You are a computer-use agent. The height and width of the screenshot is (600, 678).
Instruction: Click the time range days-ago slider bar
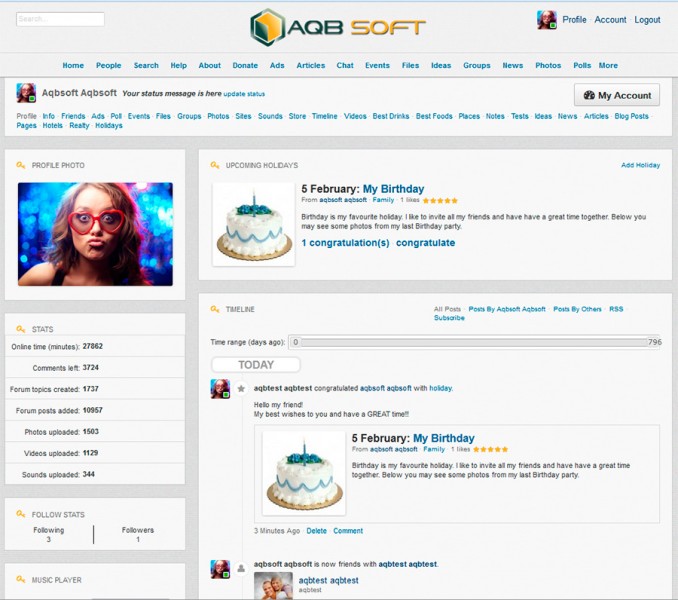click(x=474, y=342)
